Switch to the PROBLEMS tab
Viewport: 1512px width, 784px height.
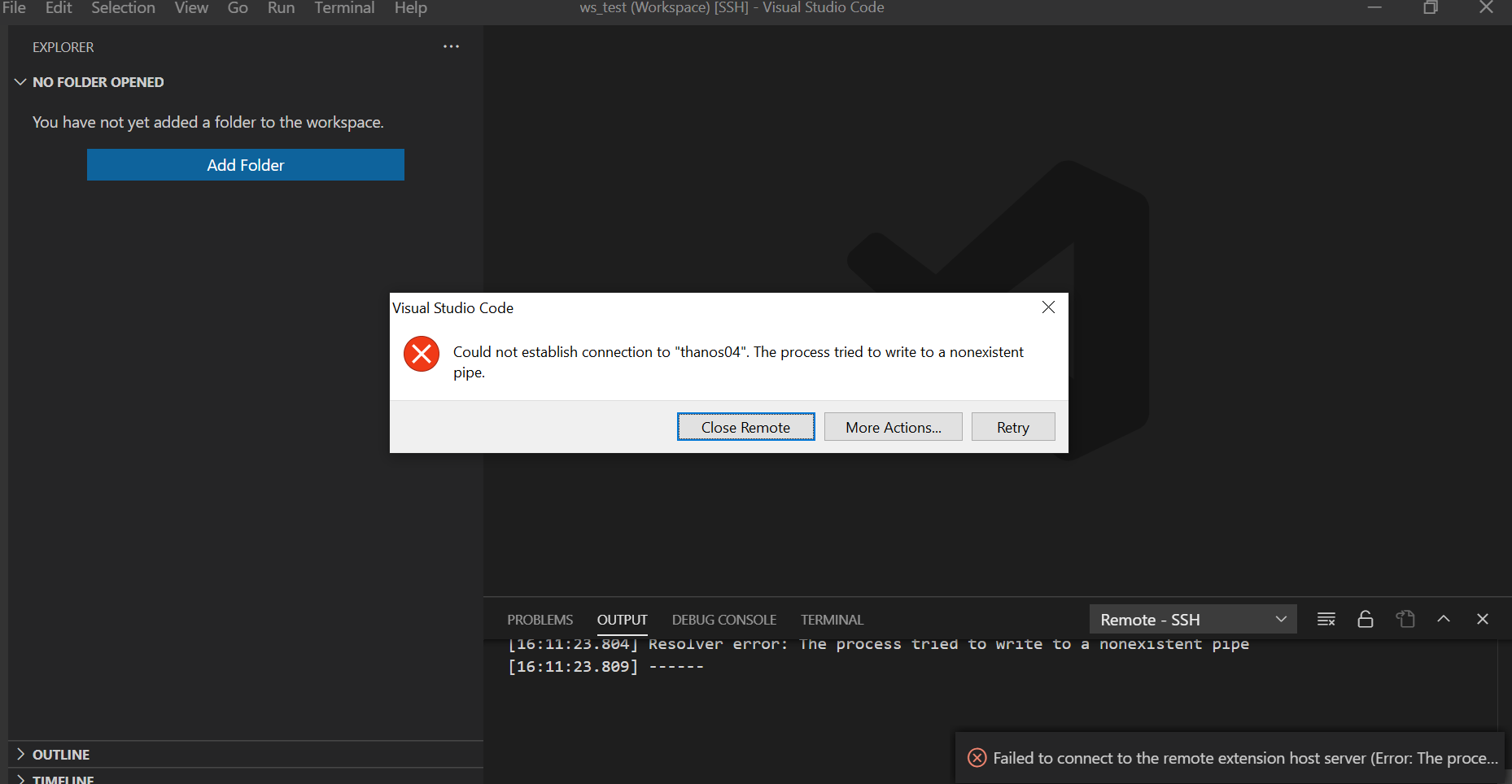coord(540,620)
